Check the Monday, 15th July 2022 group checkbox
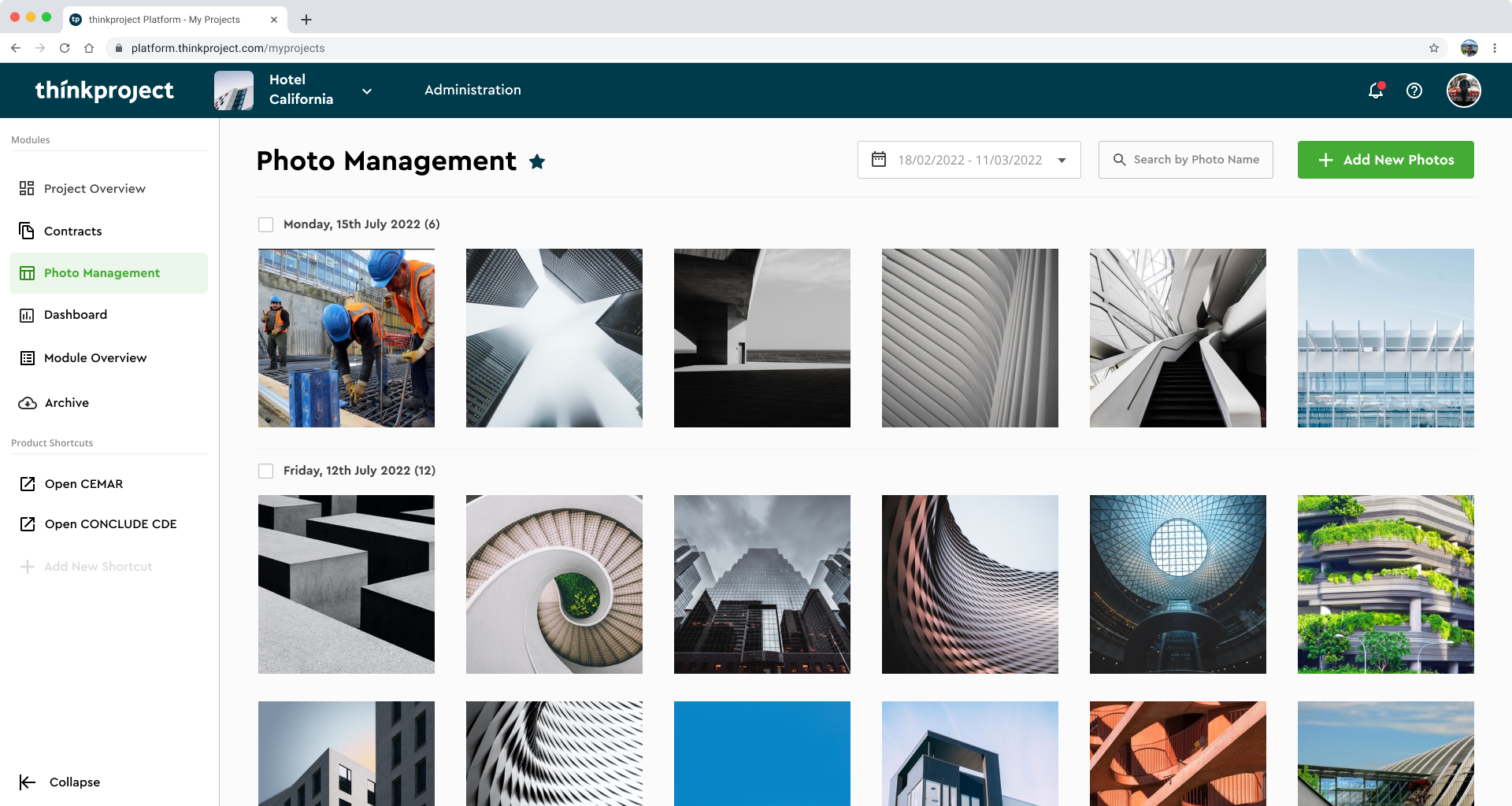This screenshot has width=1512, height=806. (x=265, y=224)
